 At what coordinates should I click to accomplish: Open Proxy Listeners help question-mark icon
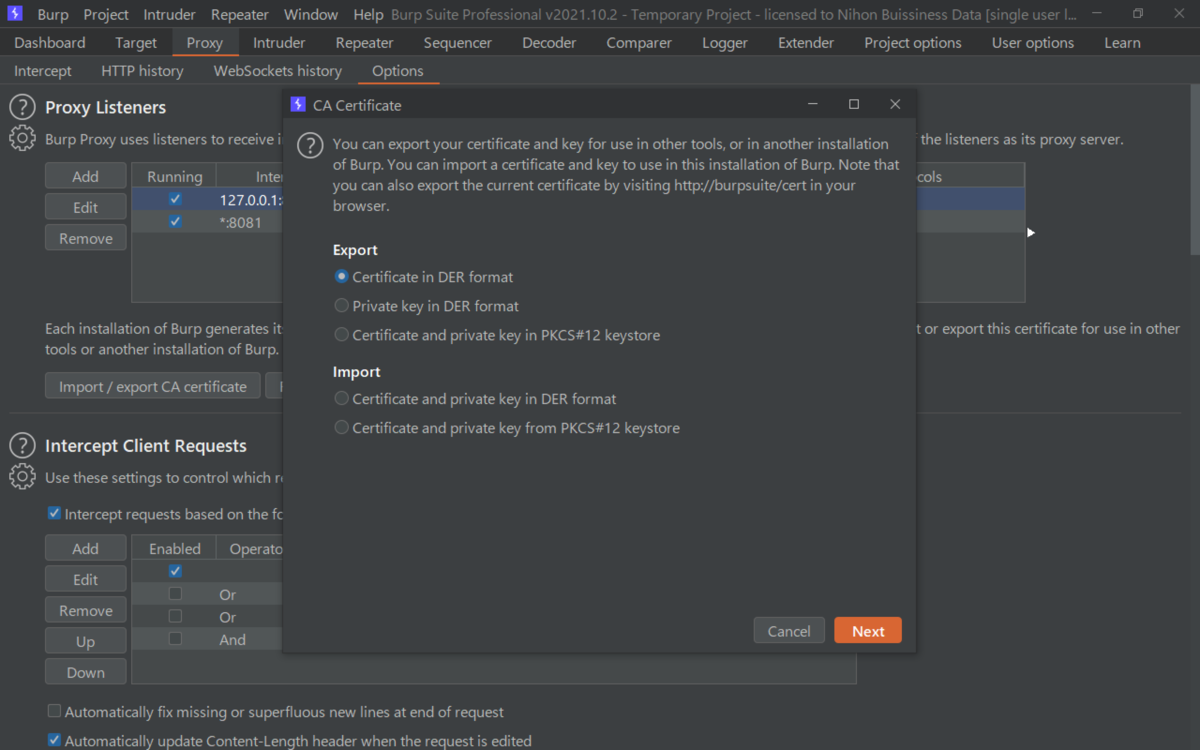[22, 108]
